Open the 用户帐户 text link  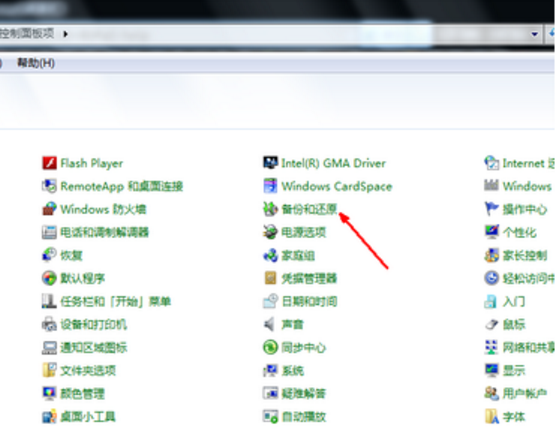(x=525, y=393)
